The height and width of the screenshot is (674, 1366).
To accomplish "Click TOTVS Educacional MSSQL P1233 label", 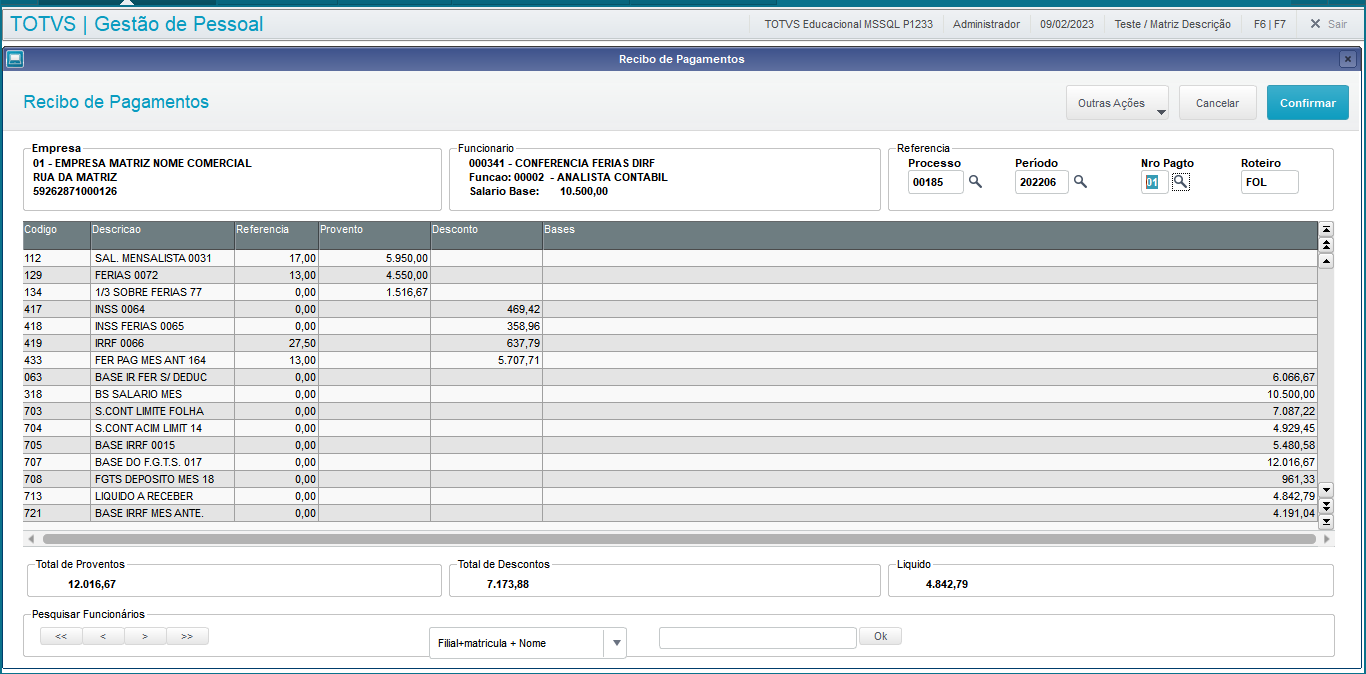I will tap(848, 24).
